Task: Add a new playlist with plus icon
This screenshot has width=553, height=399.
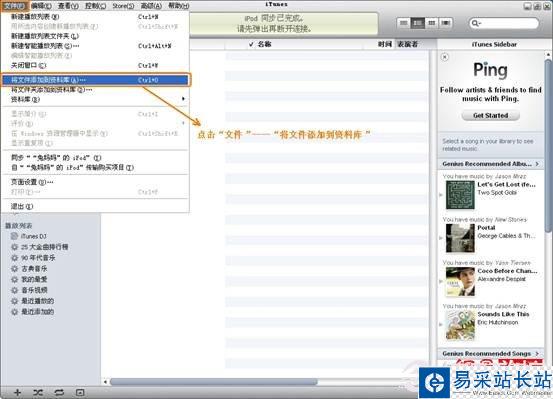Action: coord(17,392)
